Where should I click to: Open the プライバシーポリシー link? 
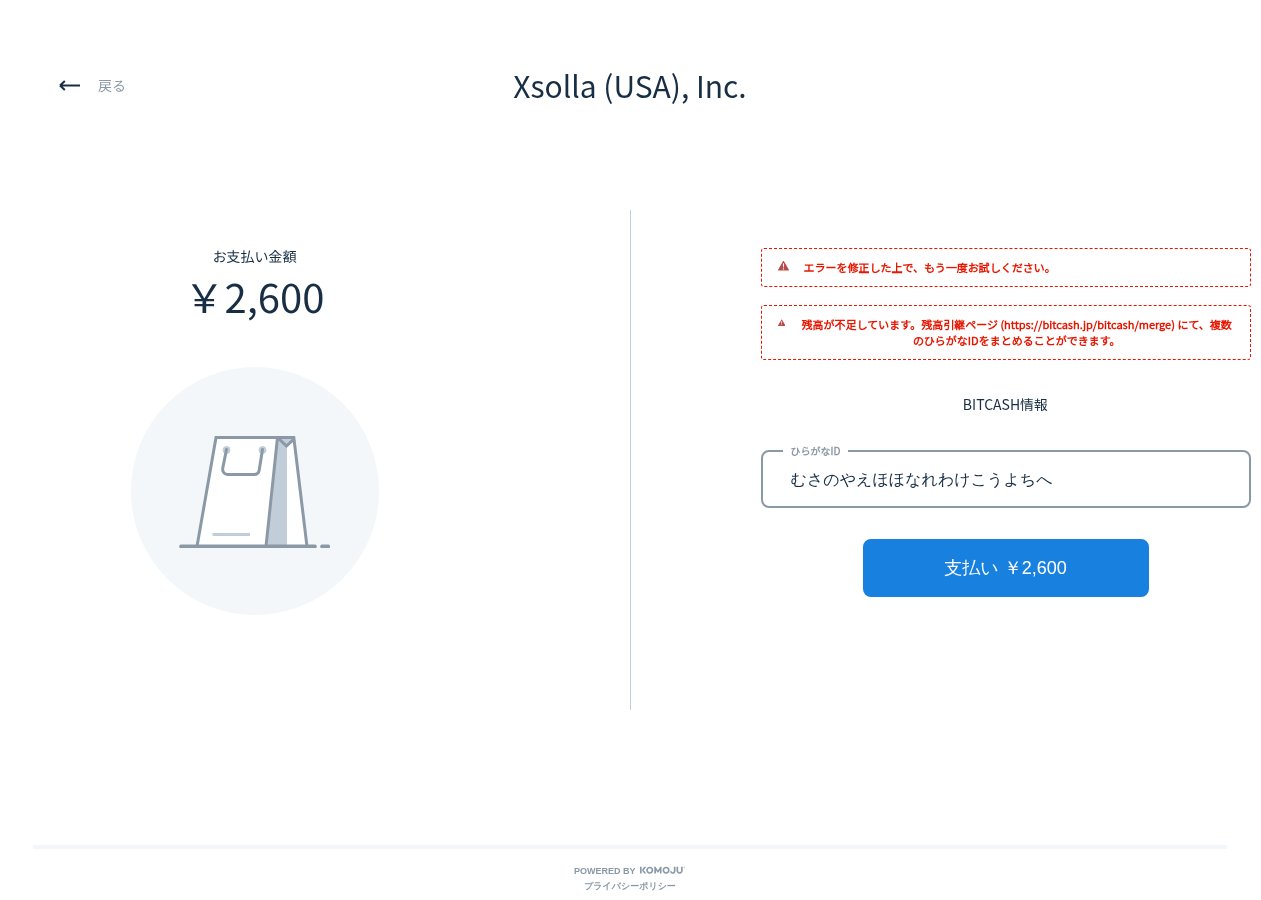630,886
